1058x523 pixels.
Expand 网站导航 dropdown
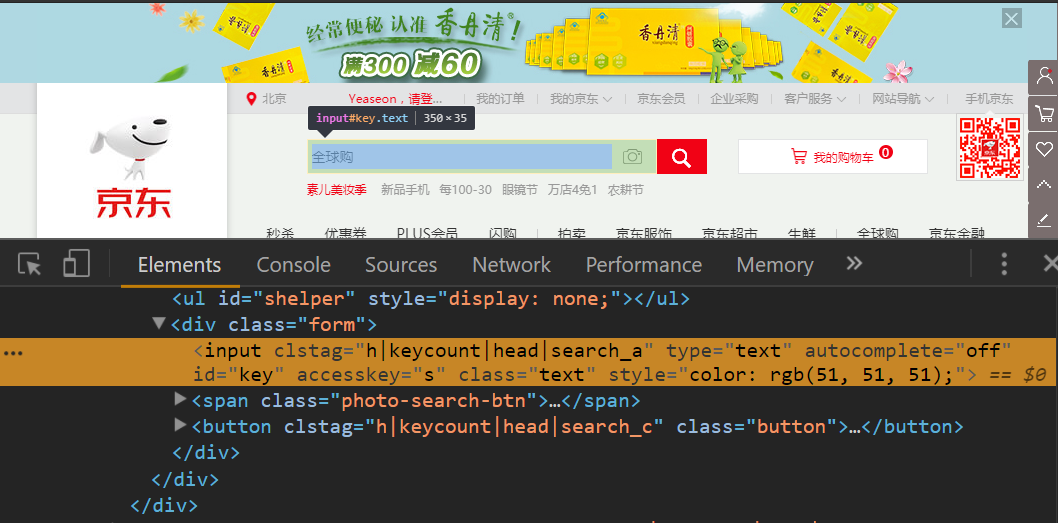click(x=903, y=99)
